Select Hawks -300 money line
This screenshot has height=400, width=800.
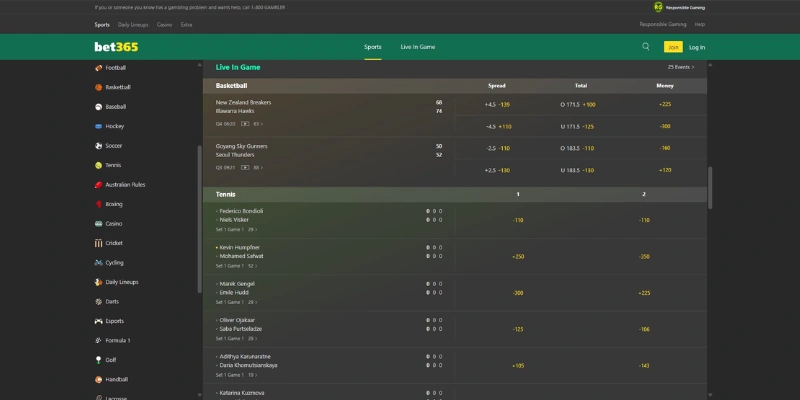click(665, 127)
